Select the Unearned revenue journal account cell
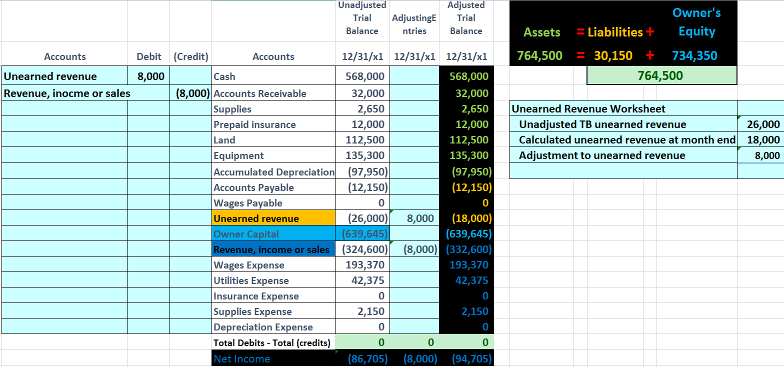 point(64,76)
